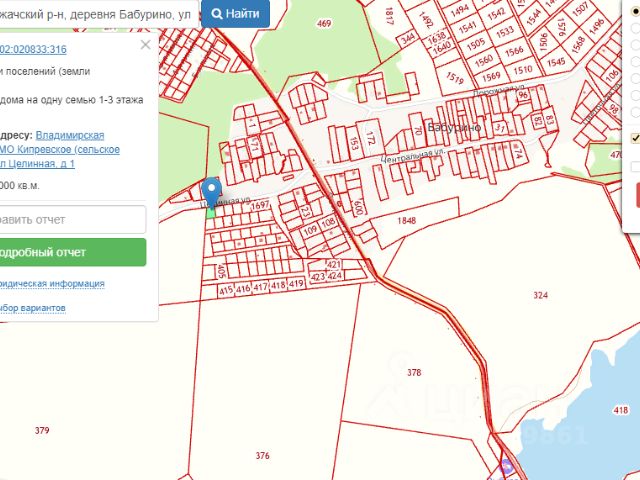Open the подбор вариантов link

pos(33,308)
